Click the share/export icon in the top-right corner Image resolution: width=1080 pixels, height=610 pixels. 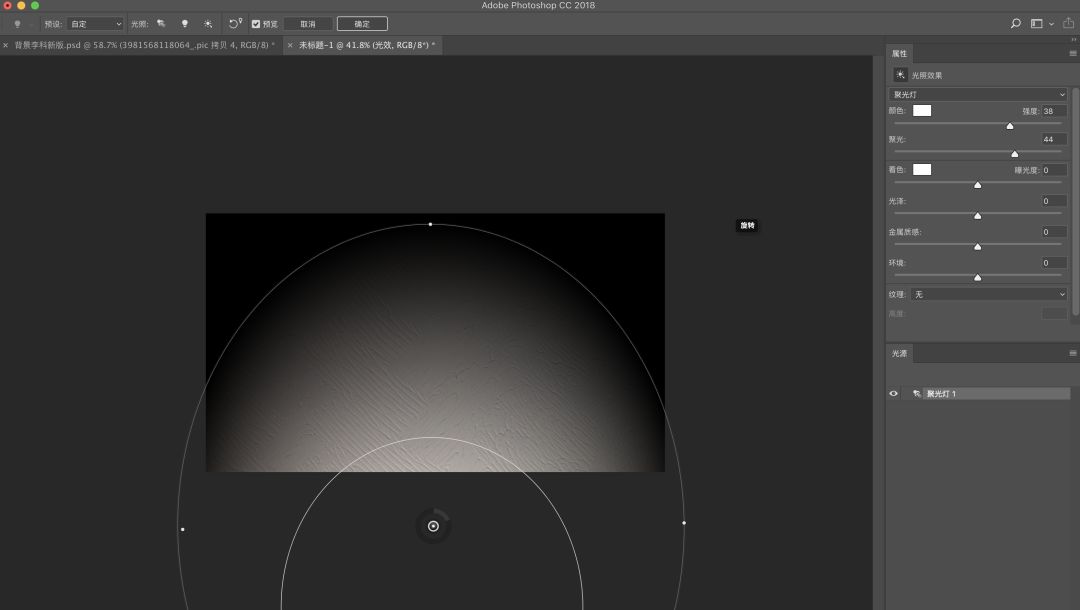tap(1068, 23)
